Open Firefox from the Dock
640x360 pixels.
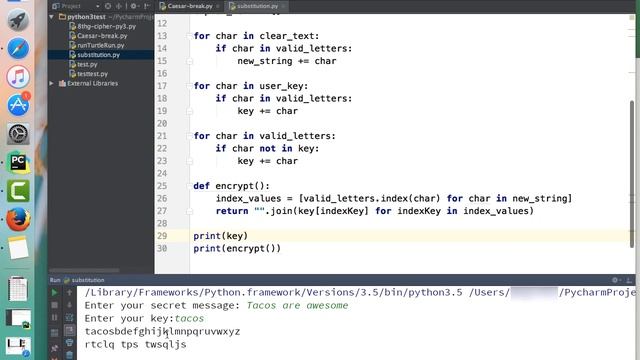click(x=18, y=219)
